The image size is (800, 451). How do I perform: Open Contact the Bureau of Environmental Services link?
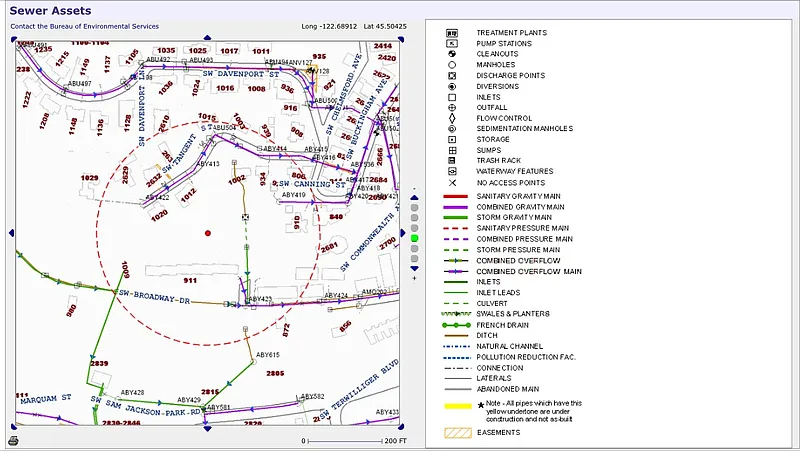click(84, 26)
